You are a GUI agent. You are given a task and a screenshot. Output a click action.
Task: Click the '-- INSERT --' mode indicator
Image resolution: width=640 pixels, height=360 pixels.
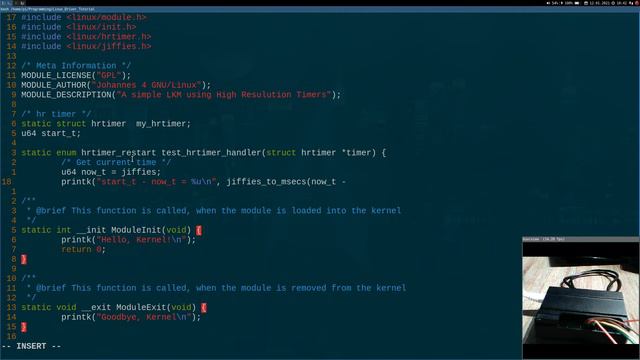pyautogui.click(x=31, y=346)
